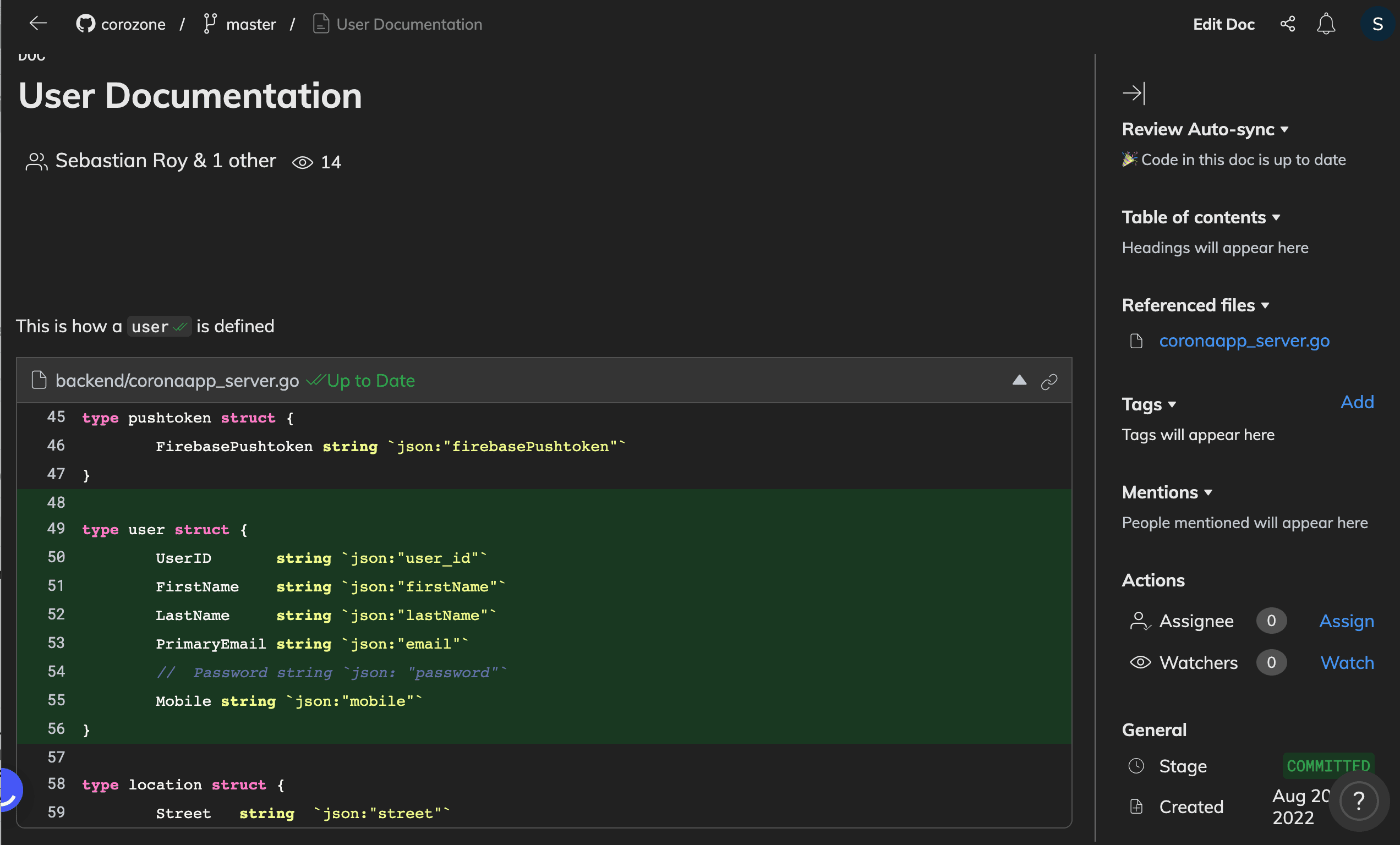
Task: Open the help question mark button
Action: click(1359, 802)
